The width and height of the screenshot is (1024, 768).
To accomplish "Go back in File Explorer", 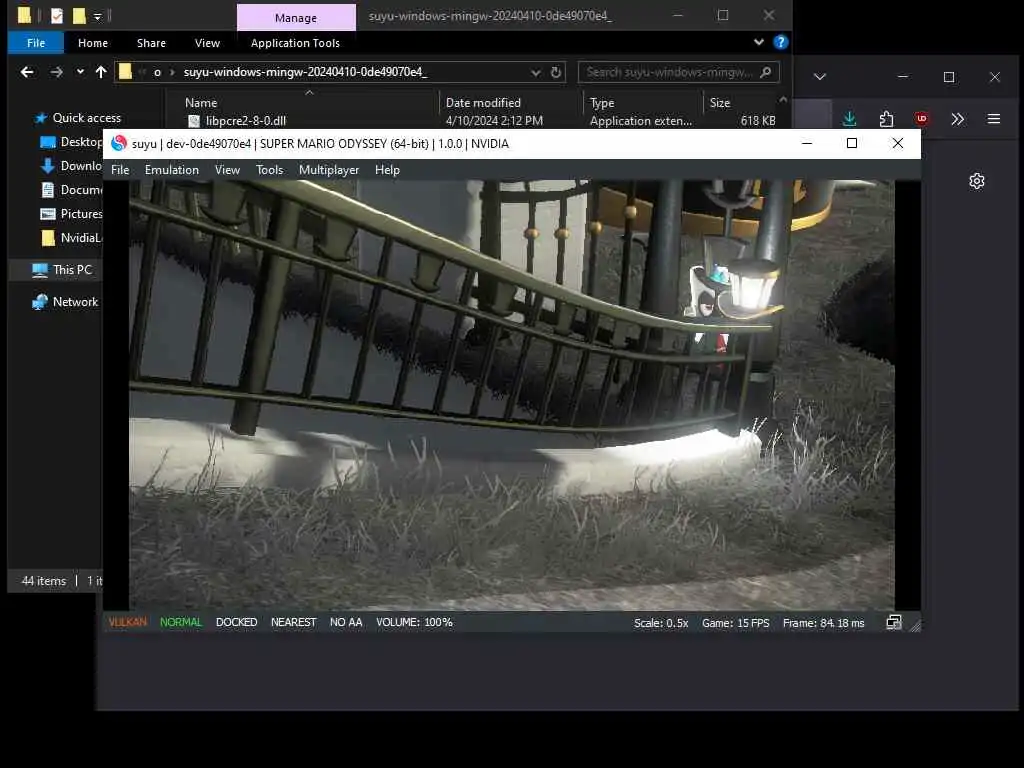I will click(27, 72).
